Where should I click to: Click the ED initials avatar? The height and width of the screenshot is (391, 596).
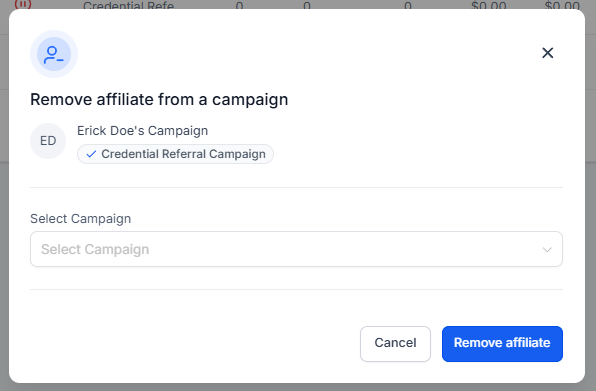coord(48,141)
